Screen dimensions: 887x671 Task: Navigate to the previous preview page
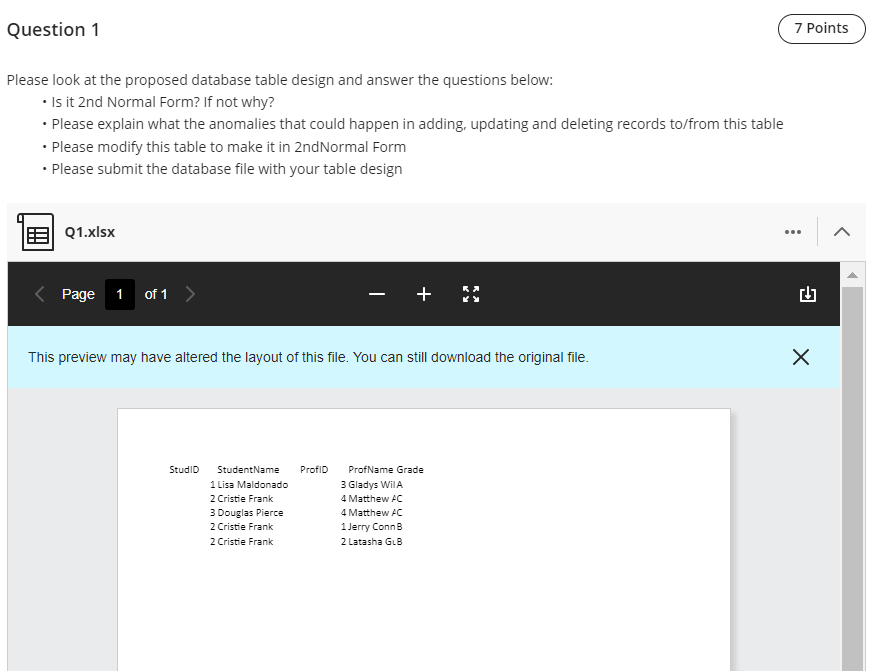(39, 294)
